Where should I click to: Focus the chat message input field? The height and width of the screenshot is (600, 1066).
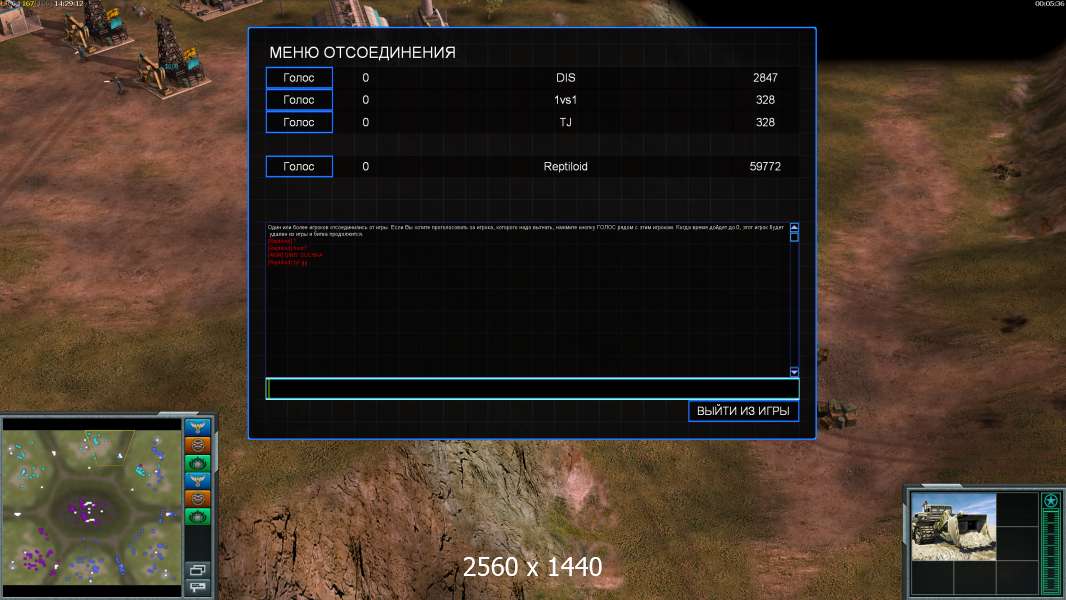(532, 389)
